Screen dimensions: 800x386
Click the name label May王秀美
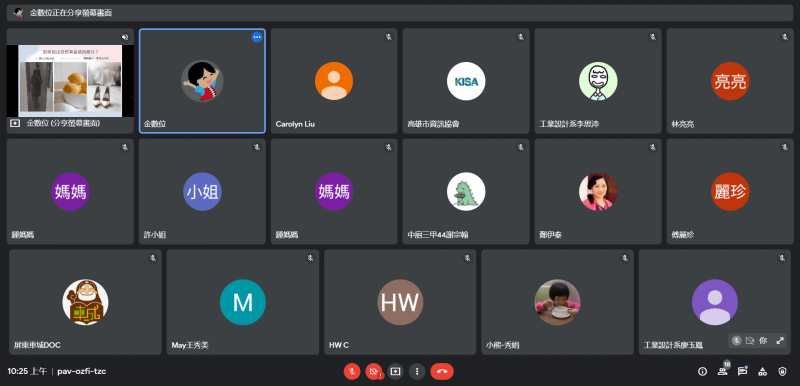pos(190,346)
